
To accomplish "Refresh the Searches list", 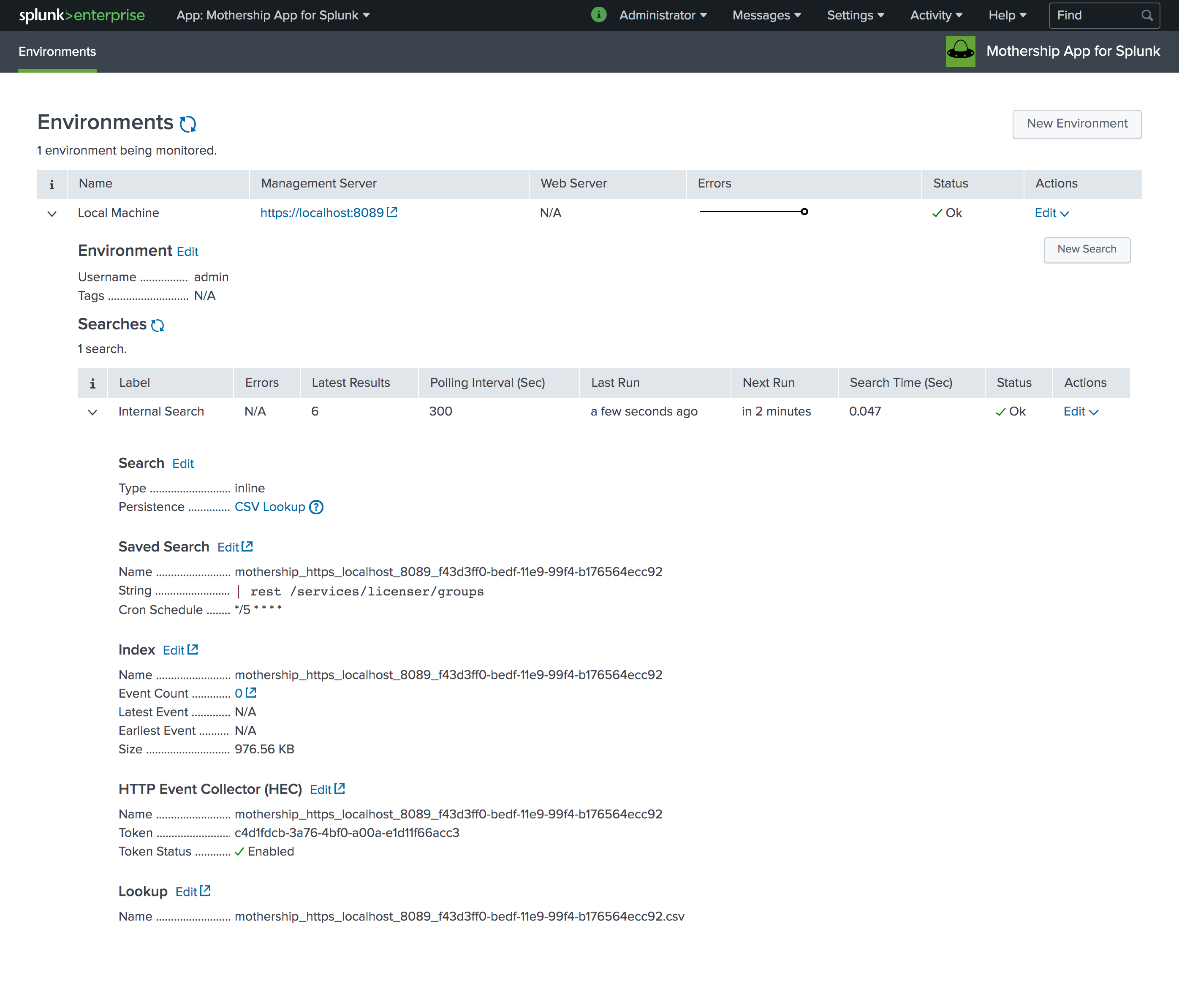I will [x=158, y=325].
